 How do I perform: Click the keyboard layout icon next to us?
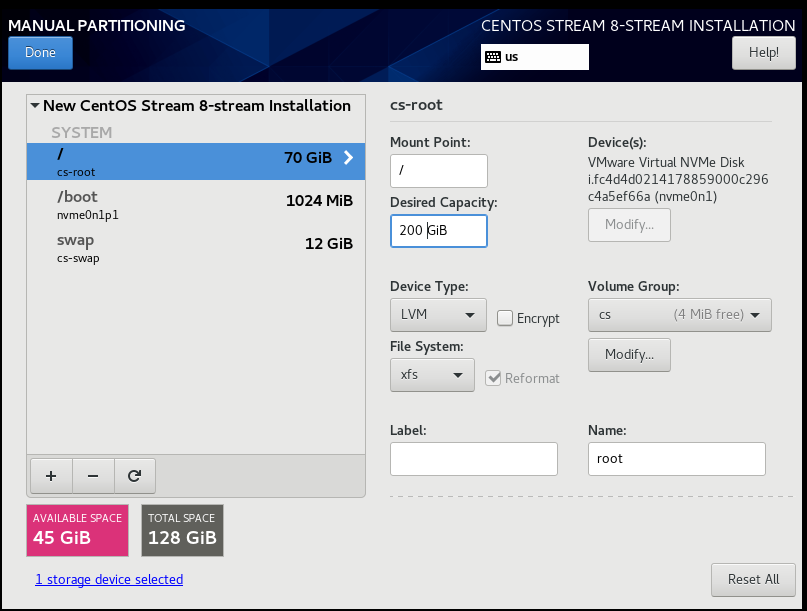493,57
